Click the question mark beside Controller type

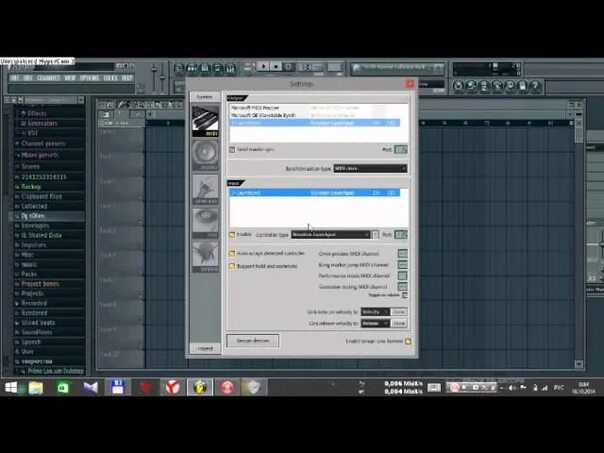pyautogui.click(x=375, y=235)
